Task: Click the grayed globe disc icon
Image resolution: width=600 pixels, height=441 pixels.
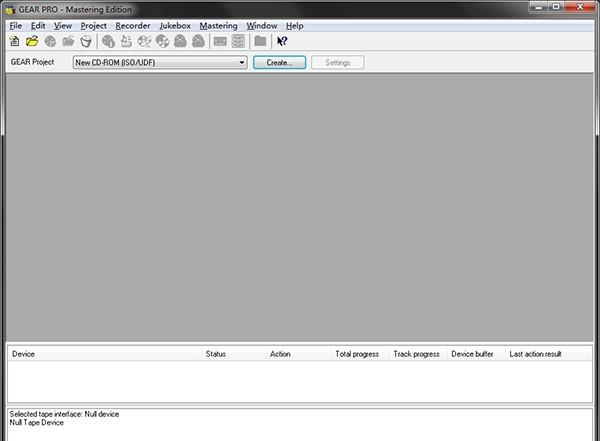Action: [50, 41]
